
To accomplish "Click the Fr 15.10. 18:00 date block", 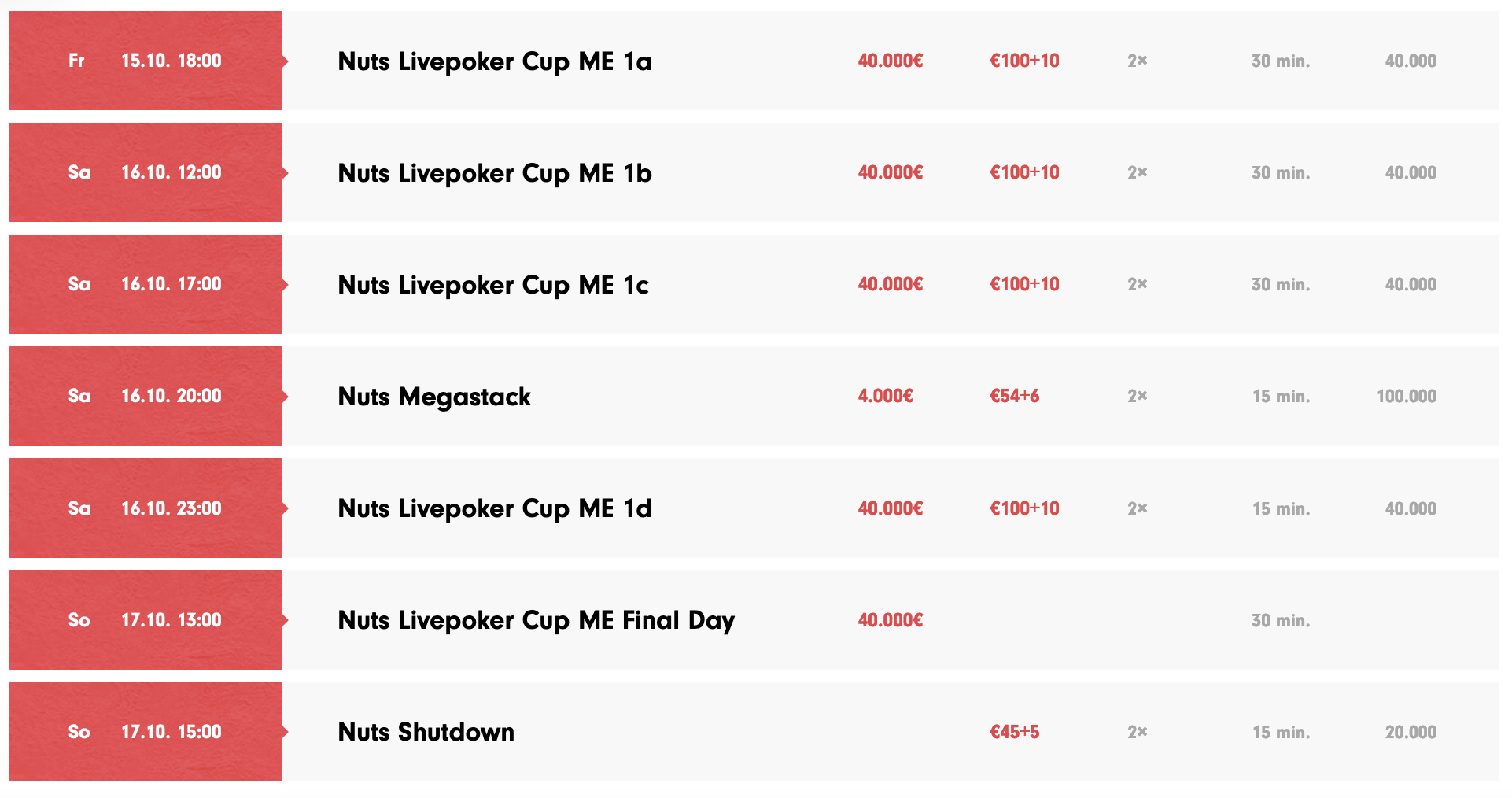I will point(145,61).
